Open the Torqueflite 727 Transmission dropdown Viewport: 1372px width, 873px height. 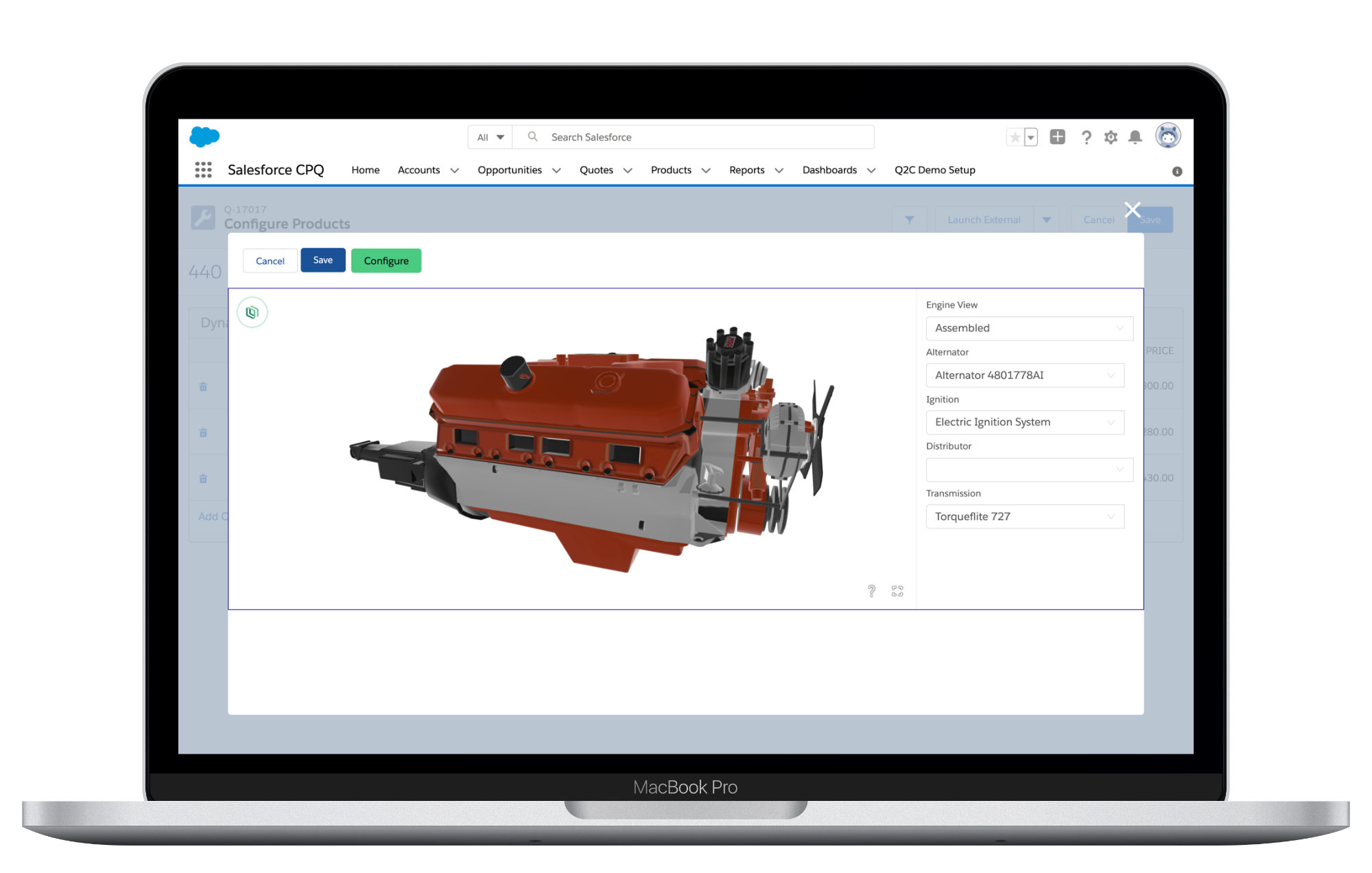[x=1025, y=517]
